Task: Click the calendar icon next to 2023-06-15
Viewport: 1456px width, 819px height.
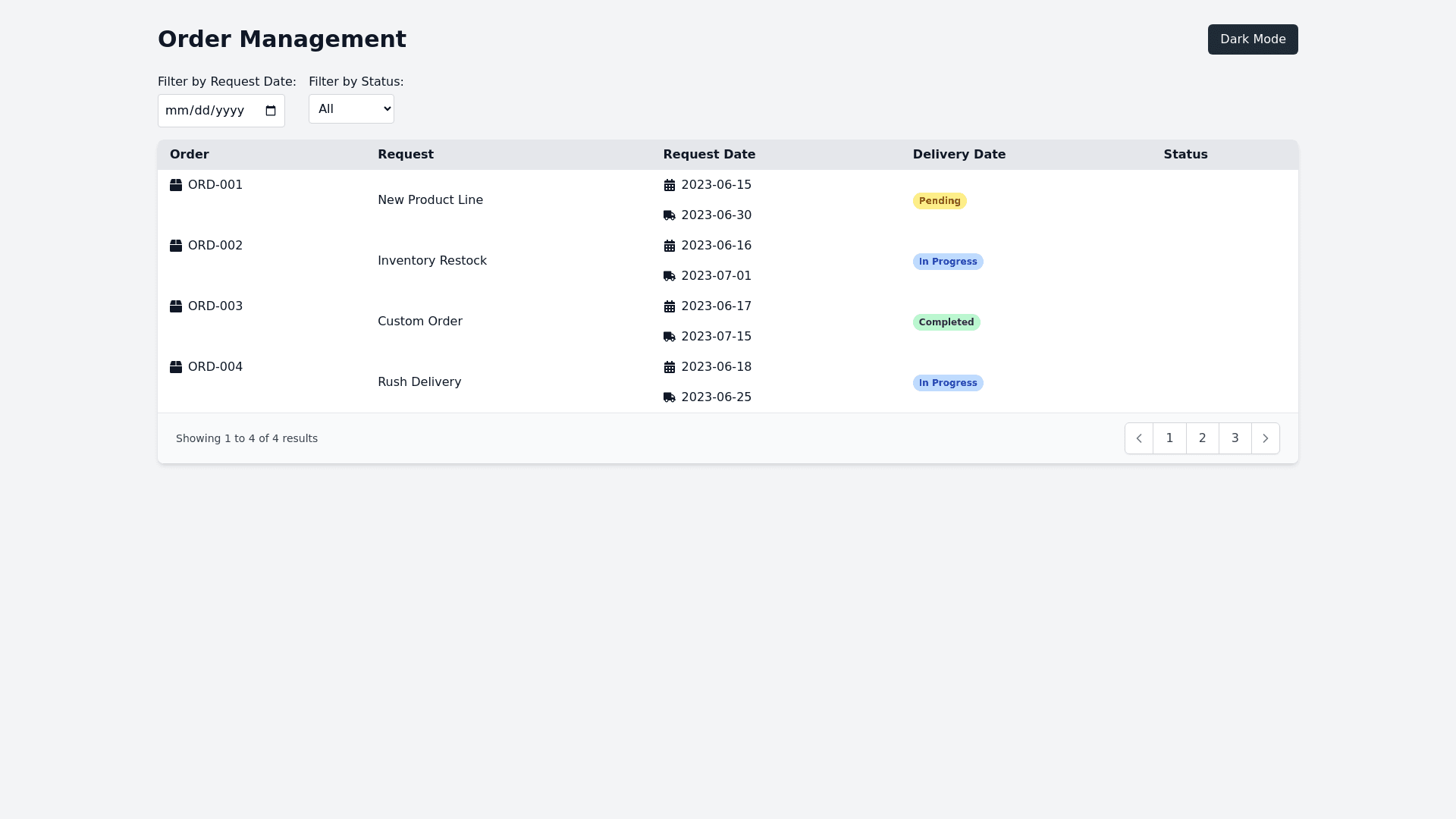Action: pyautogui.click(x=669, y=185)
